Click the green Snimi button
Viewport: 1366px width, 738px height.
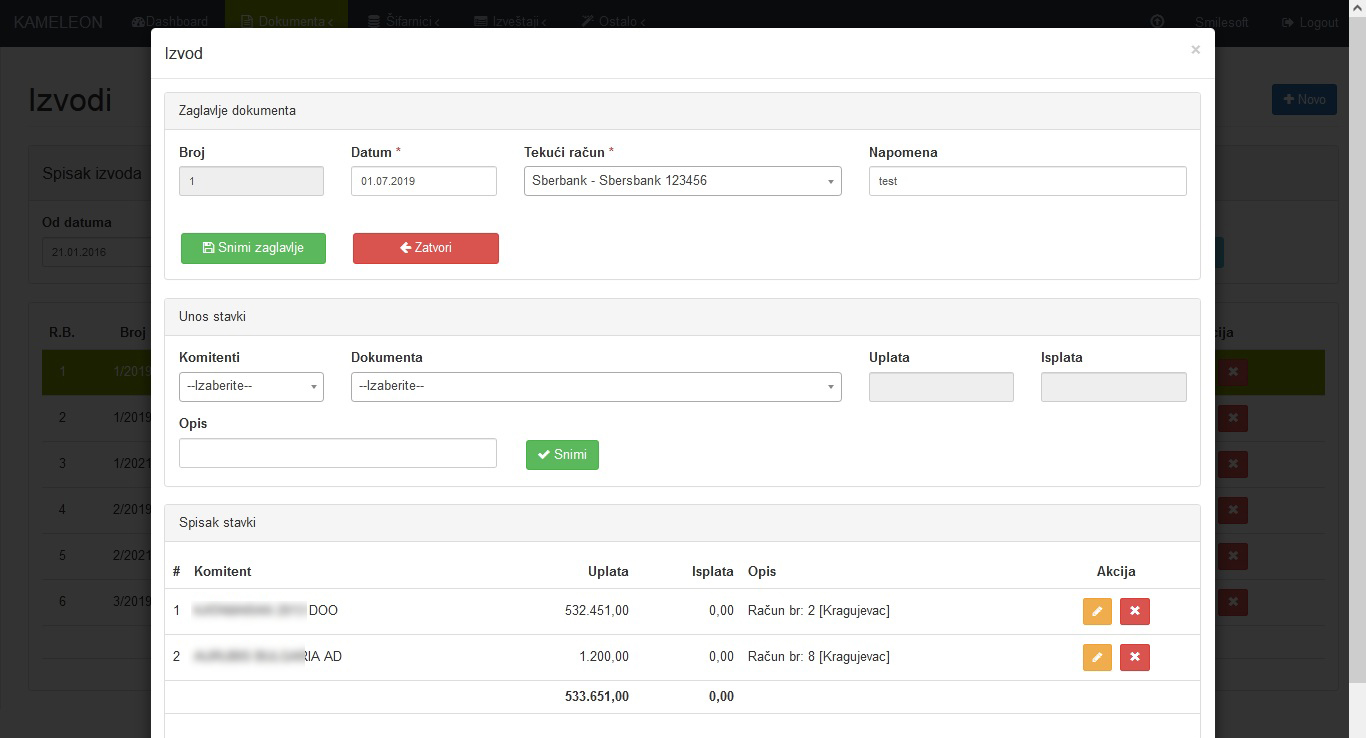point(562,455)
